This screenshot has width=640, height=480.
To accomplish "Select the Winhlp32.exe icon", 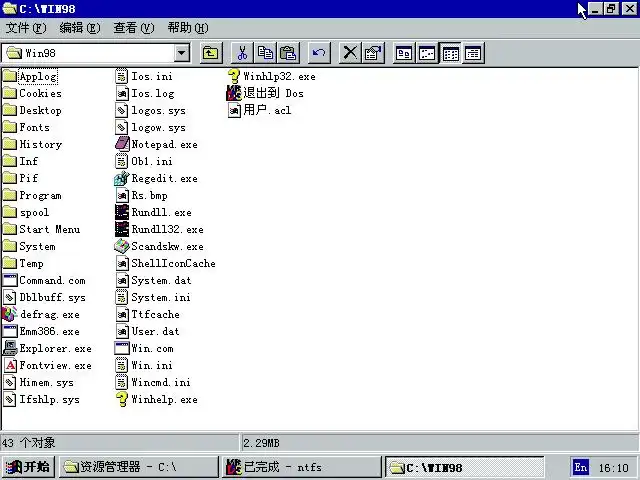I will [x=234, y=76].
